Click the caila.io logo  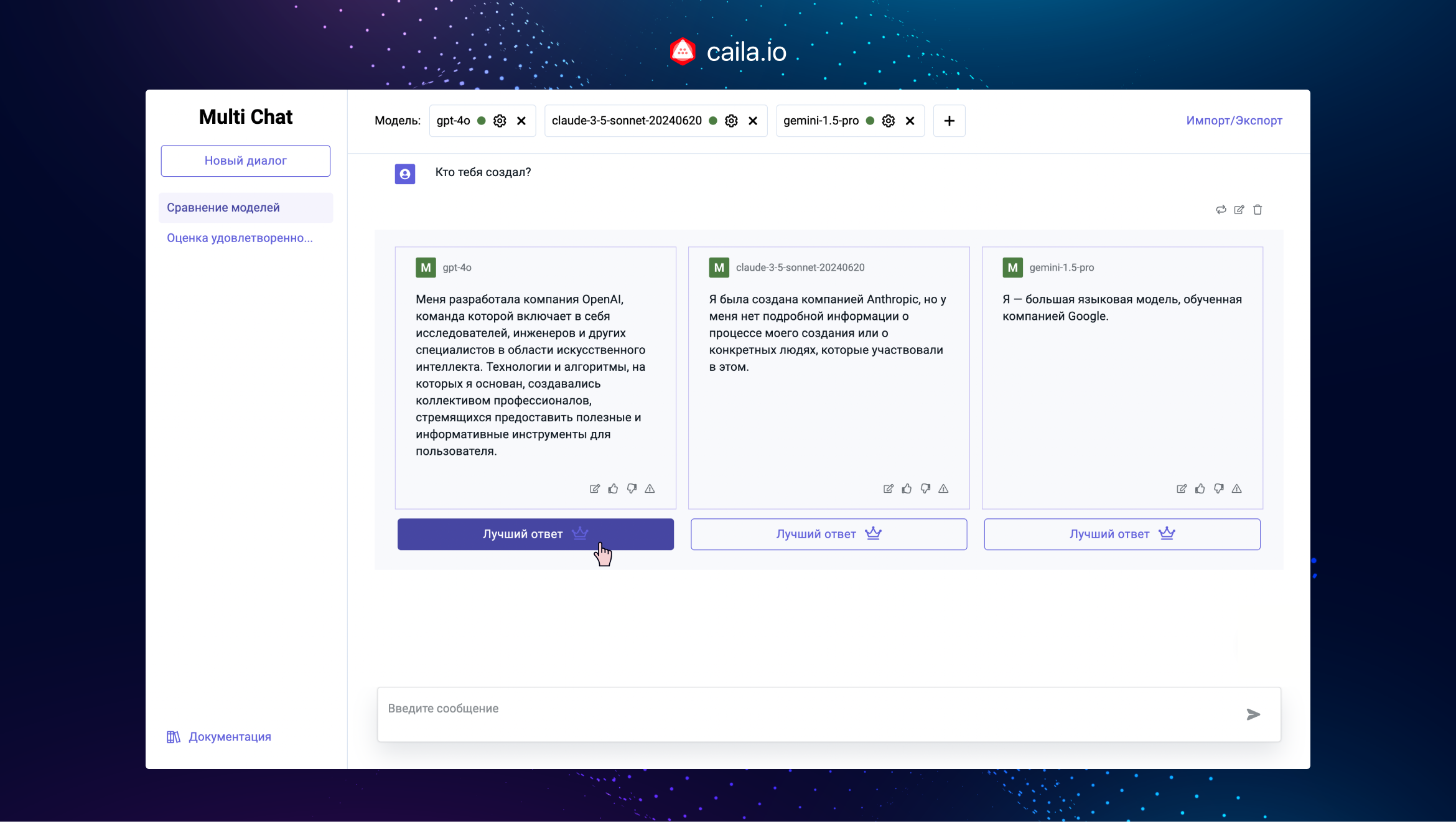(x=728, y=52)
